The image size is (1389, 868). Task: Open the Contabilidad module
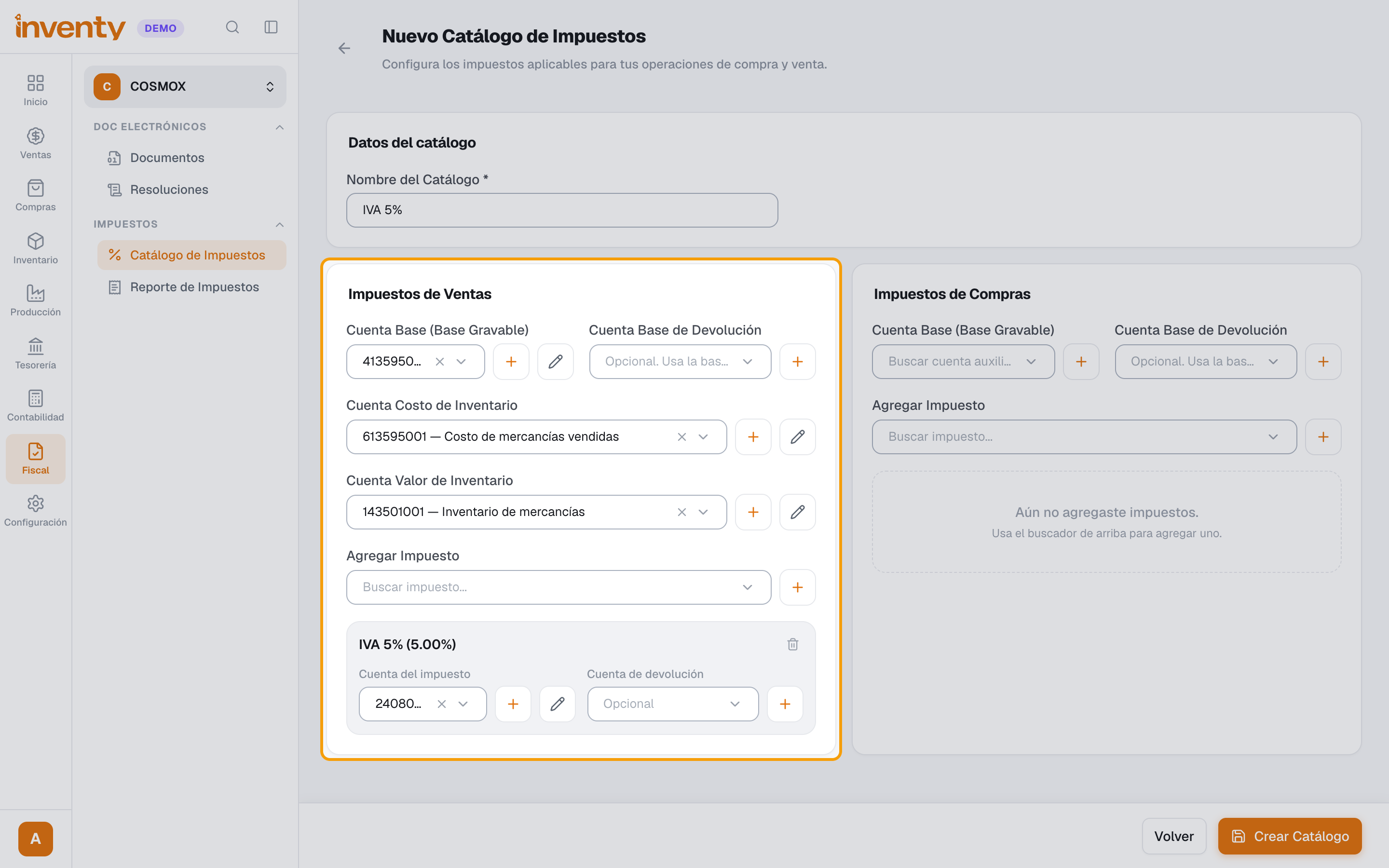point(36,406)
